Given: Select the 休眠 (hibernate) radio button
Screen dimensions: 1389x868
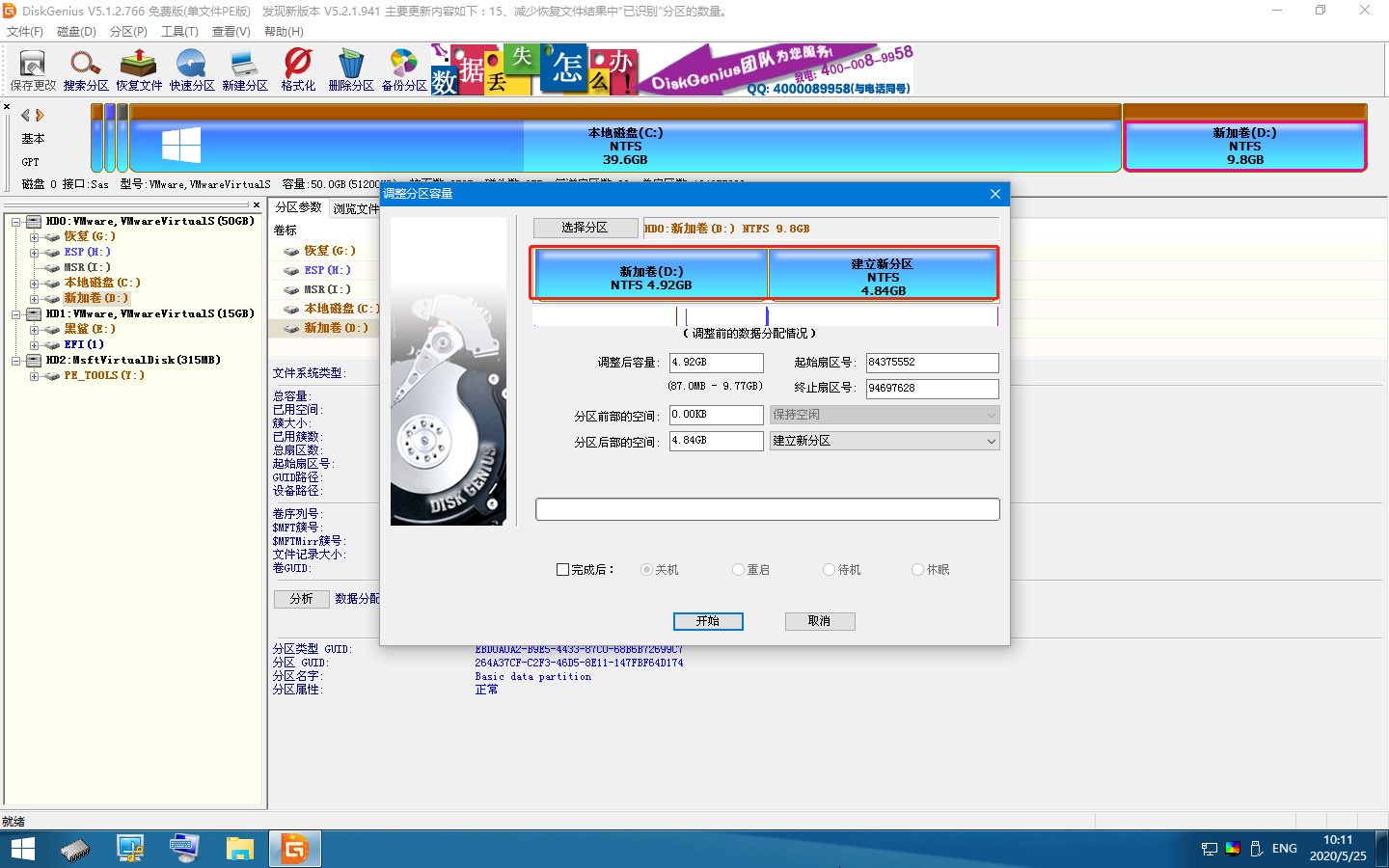Looking at the screenshot, I should coord(917,570).
